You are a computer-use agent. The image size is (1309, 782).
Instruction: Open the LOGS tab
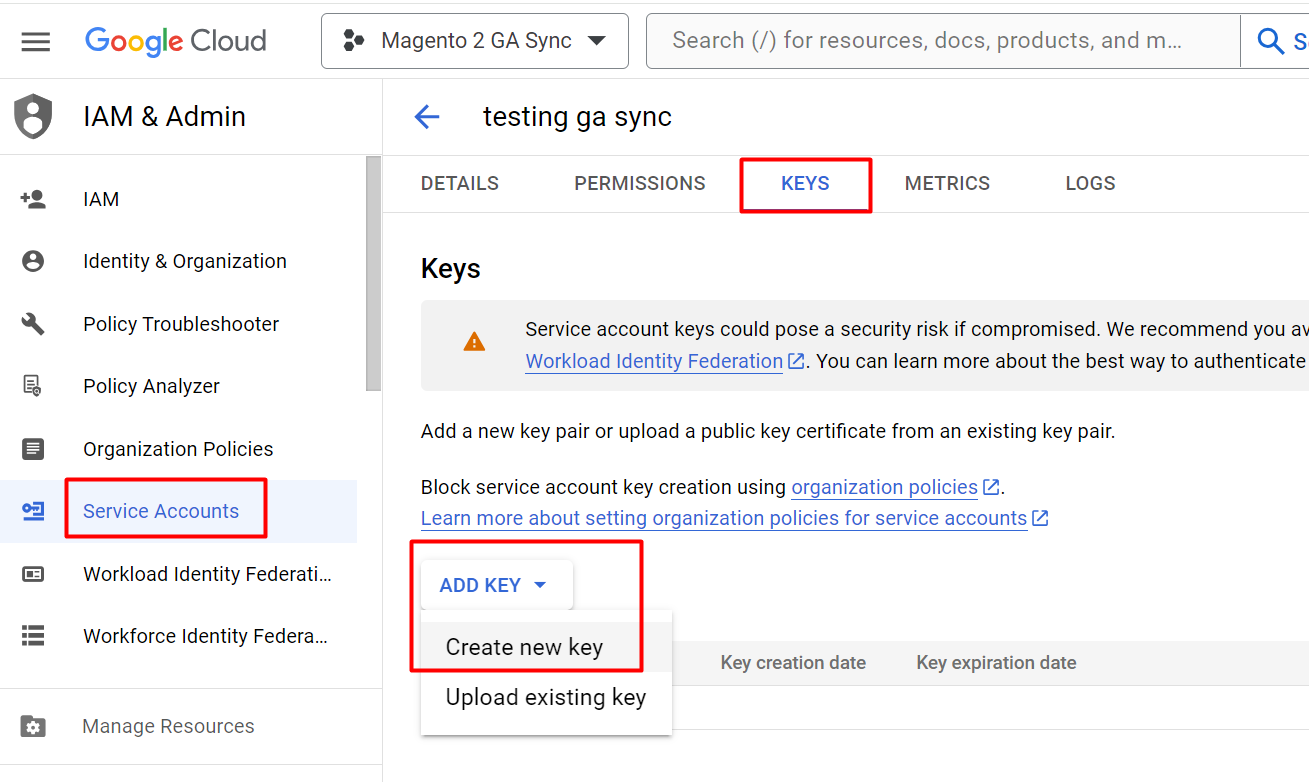[x=1090, y=183]
